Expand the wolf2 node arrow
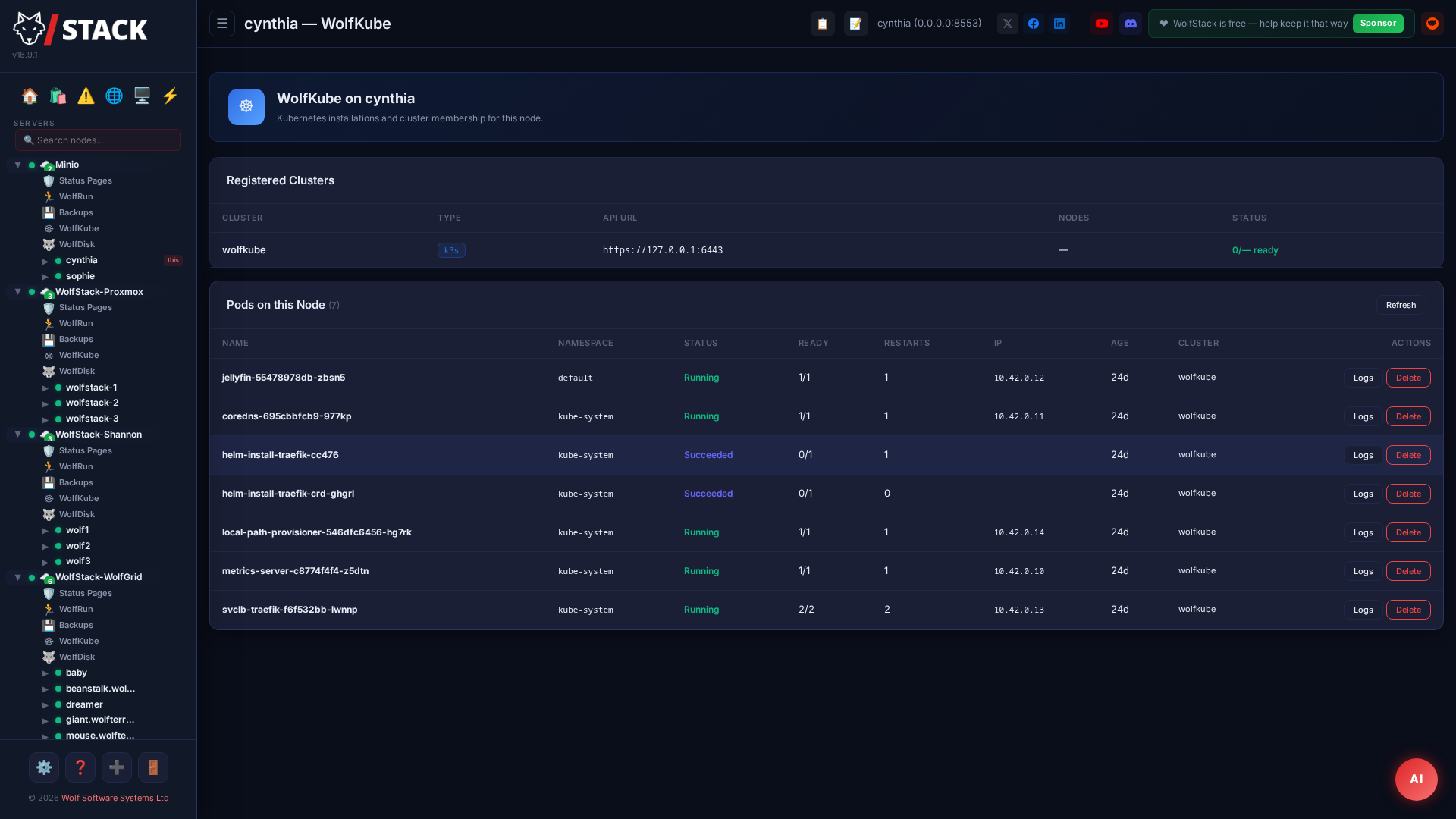Viewport: 1456px width, 819px height. [x=45, y=547]
